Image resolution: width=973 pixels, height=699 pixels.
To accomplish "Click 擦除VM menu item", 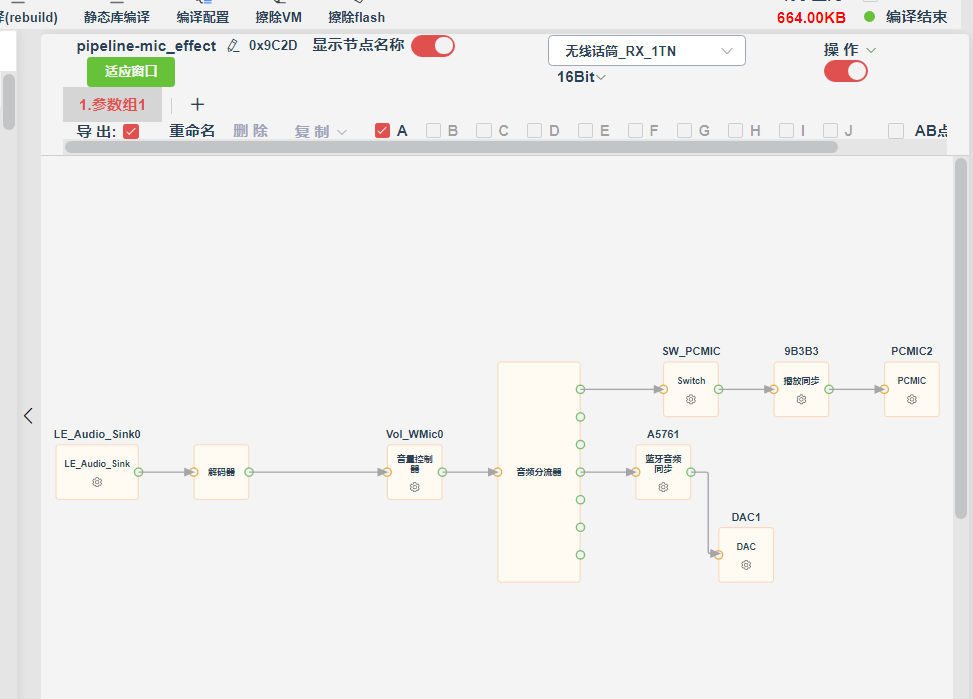I will pyautogui.click(x=279, y=17).
